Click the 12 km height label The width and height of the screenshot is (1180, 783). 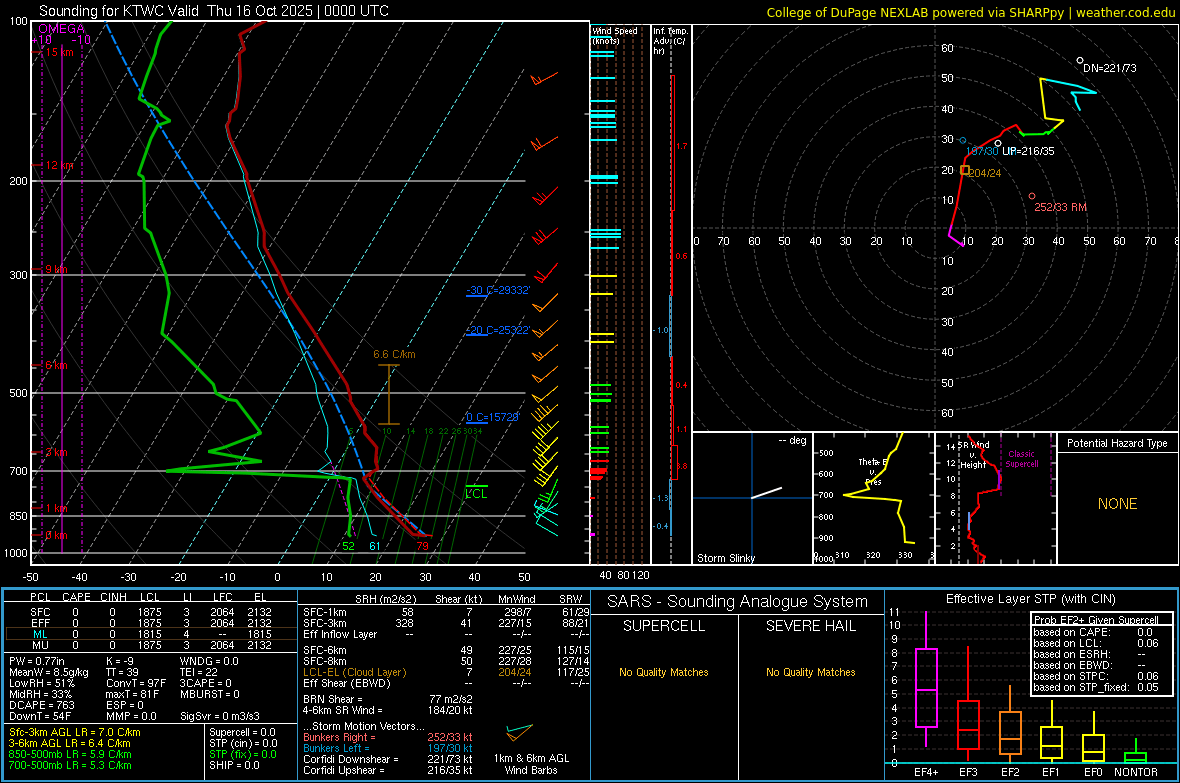[59, 165]
